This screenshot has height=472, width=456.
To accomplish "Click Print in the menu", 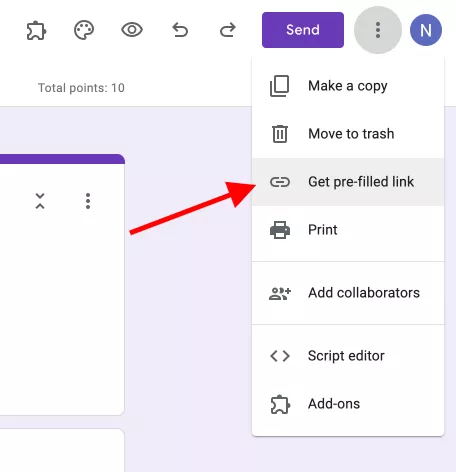I will click(x=348, y=230).
